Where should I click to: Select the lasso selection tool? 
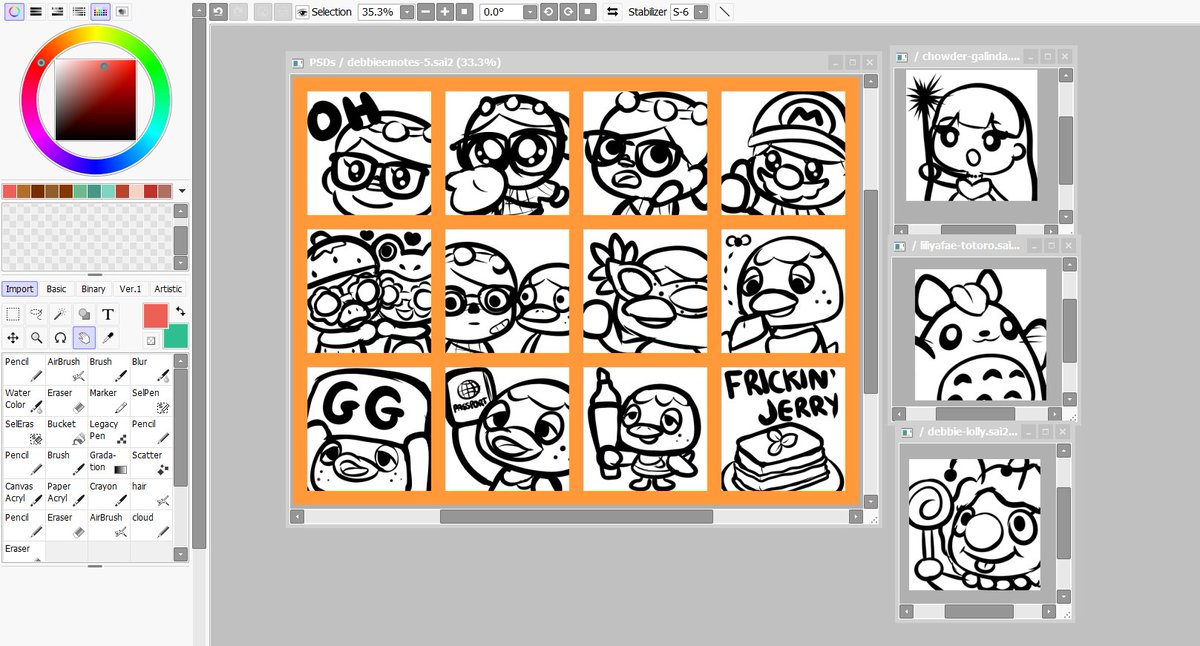coord(37,314)
